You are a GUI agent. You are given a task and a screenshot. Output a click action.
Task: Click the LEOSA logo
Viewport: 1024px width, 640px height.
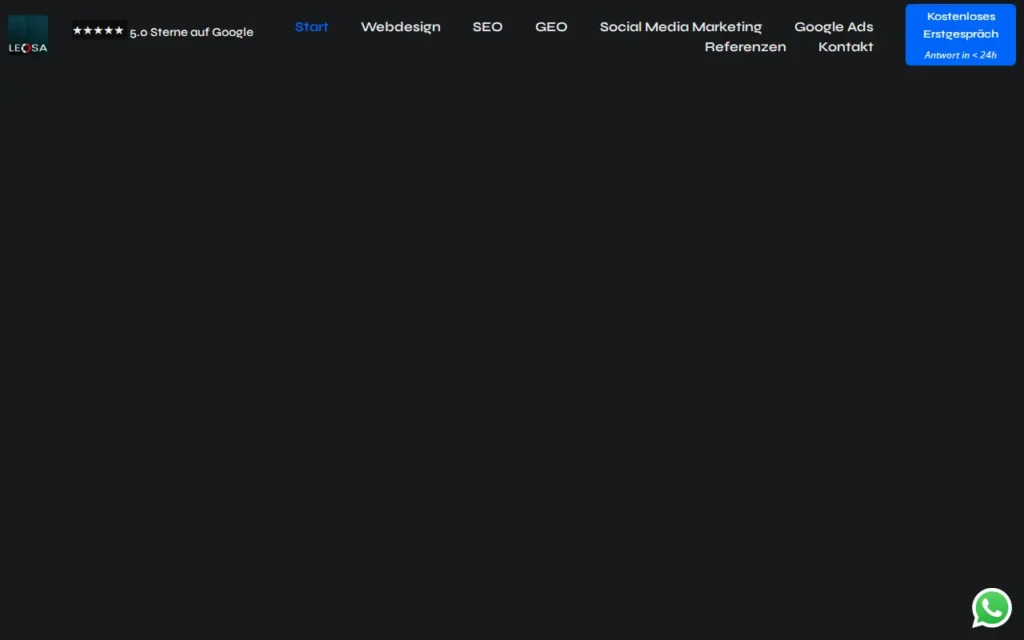coord(28,35)
